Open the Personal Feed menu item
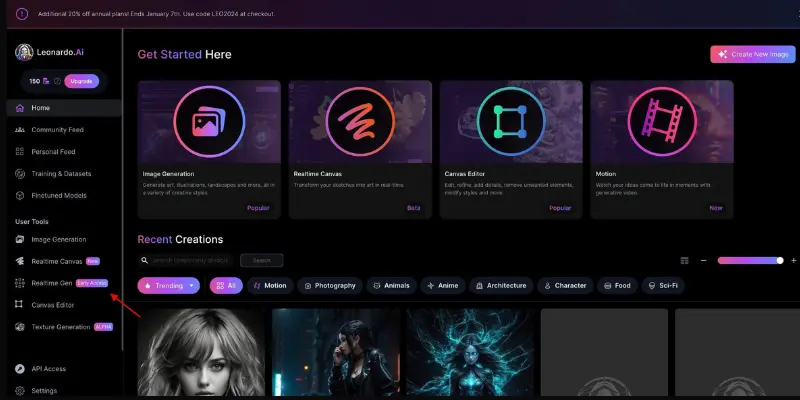Screen dimensions: 800x400 point(53,152)
